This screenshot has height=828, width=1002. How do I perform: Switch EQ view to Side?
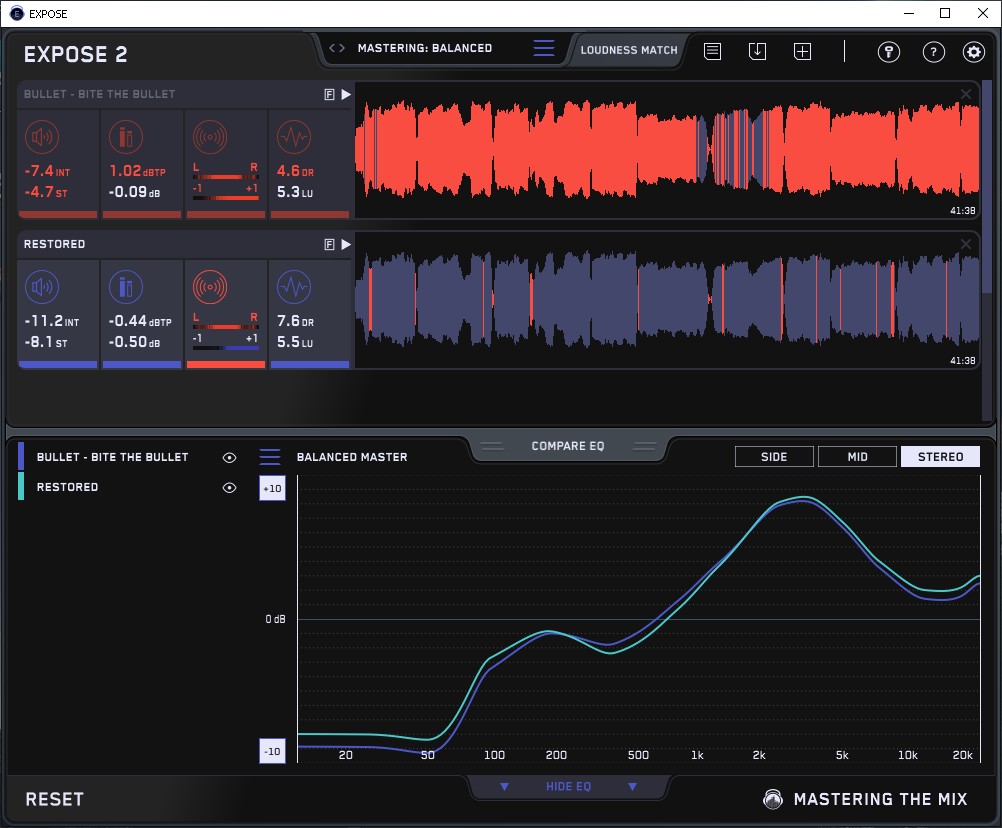coord(774,457)
